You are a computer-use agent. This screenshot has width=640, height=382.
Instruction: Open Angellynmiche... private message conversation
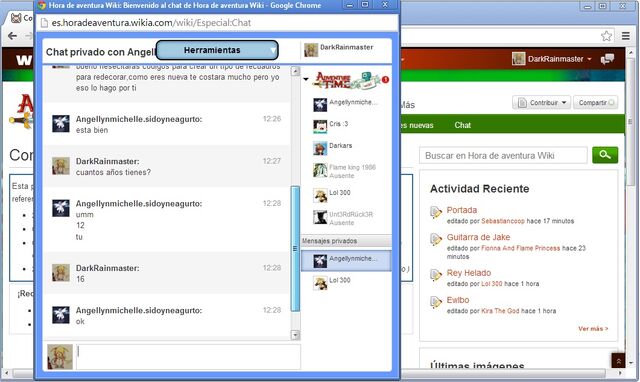click(346, 260)
